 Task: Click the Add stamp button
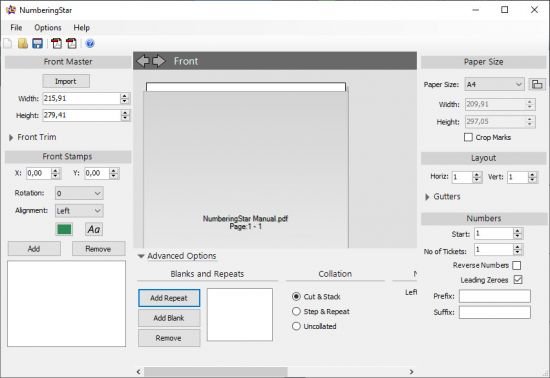click(34, 249)
